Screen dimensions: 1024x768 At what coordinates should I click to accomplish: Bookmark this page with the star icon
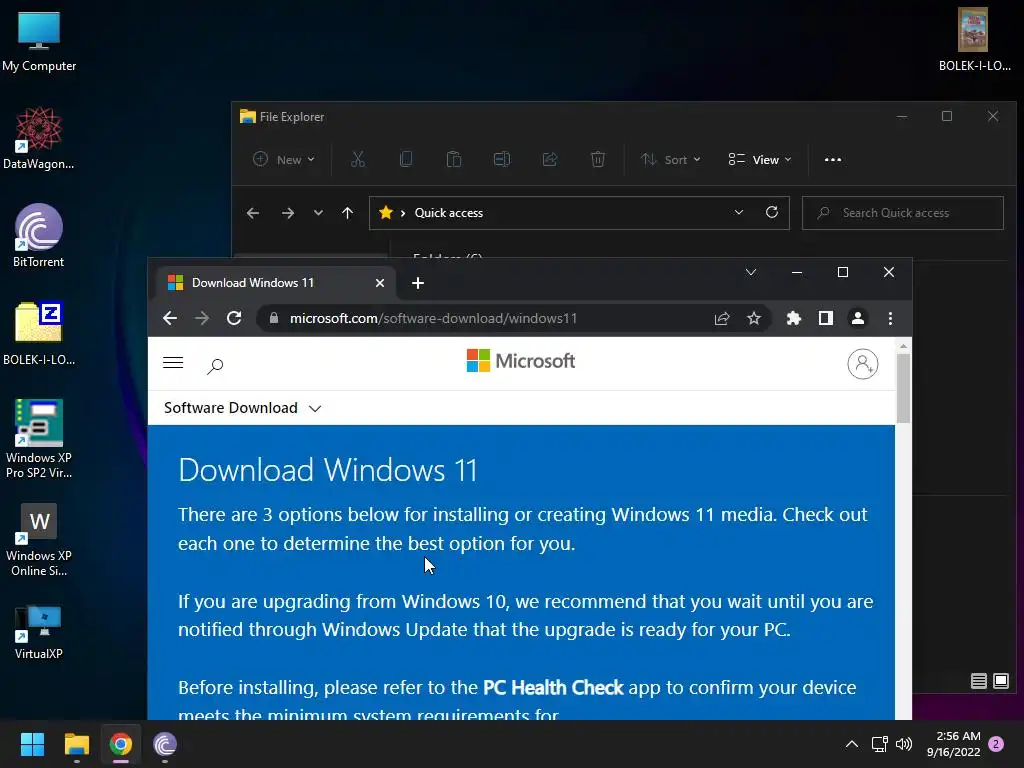754,318
